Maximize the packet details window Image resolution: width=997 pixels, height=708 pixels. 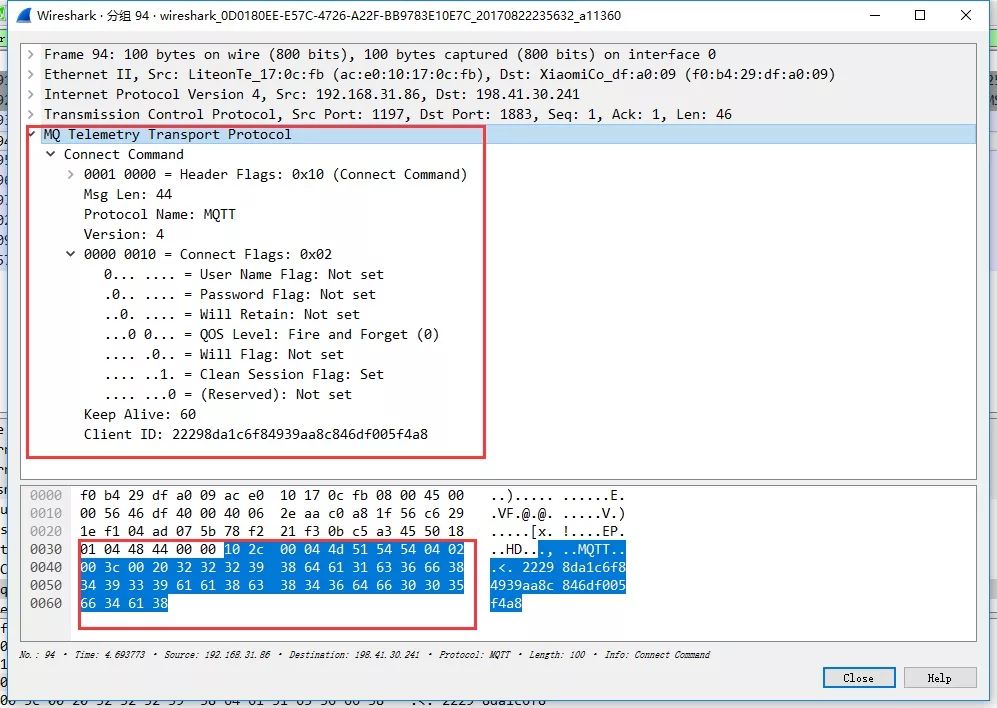(920, 16)
